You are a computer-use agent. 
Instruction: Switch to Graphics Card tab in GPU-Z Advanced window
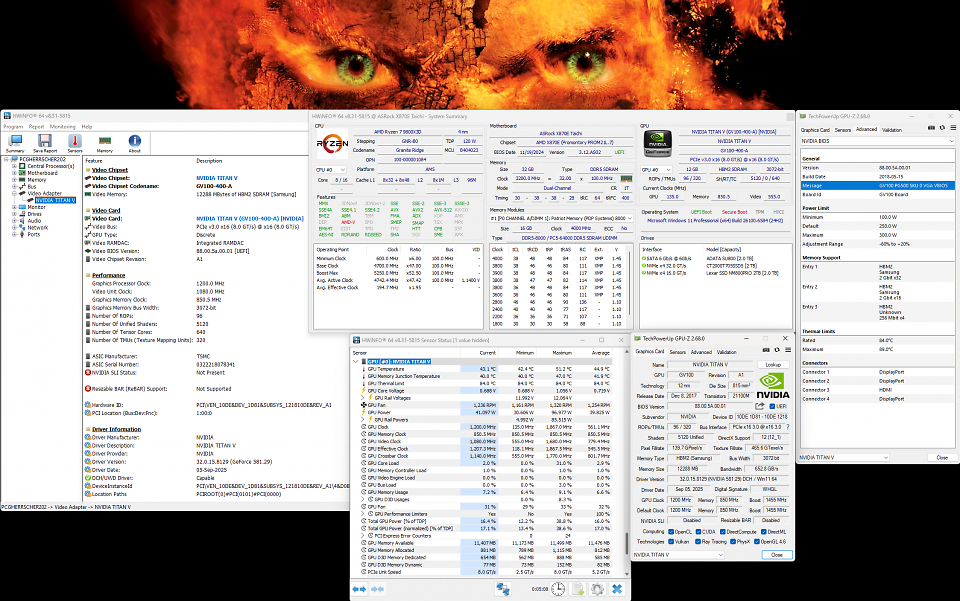click(815, 130)
